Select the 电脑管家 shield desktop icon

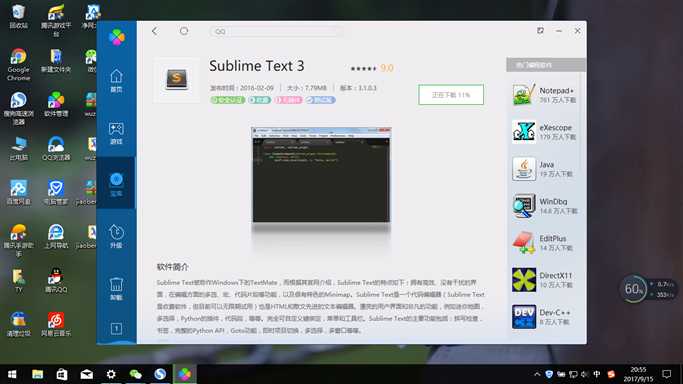click(56, 192)
